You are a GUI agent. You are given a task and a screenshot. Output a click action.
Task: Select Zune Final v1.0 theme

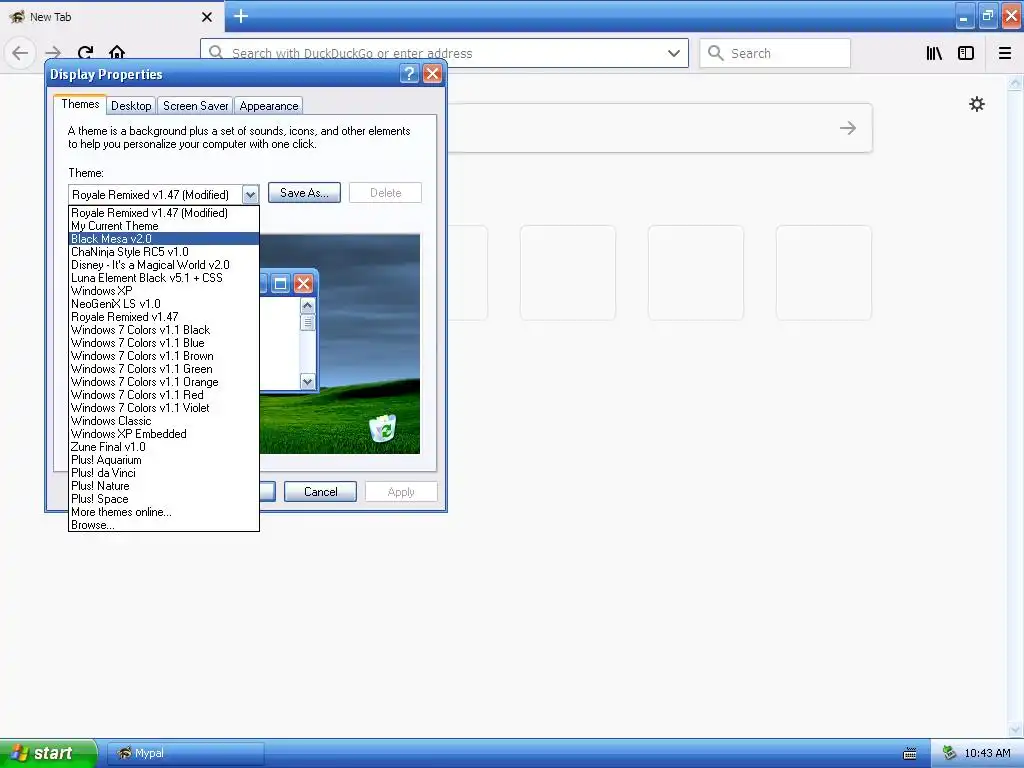pos(164,447)
